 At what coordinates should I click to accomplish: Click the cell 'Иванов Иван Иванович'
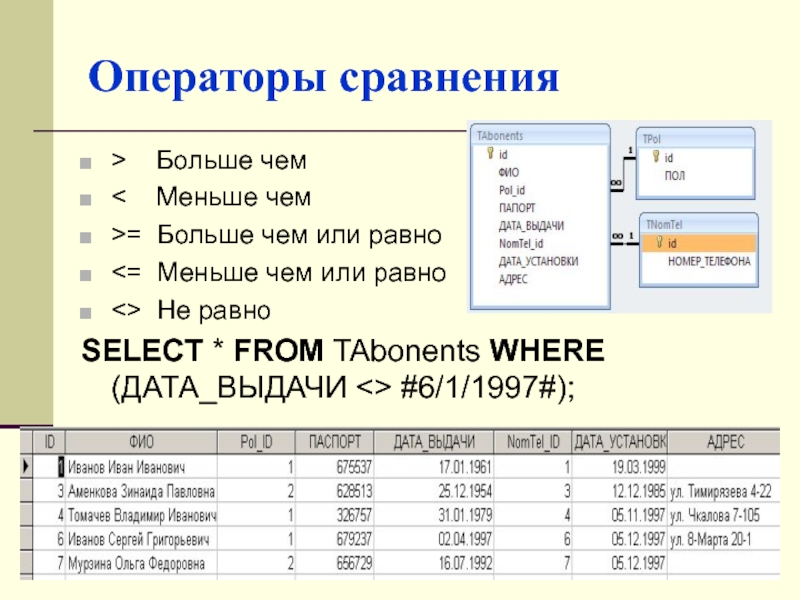click(x=141, y=467)
